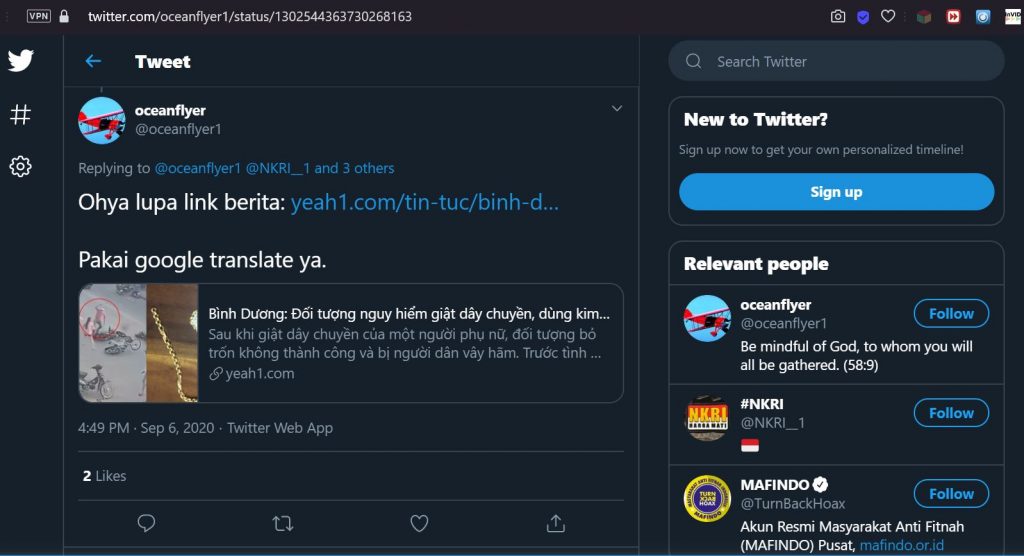Open the mafindo.or.id link

[902, 545]
